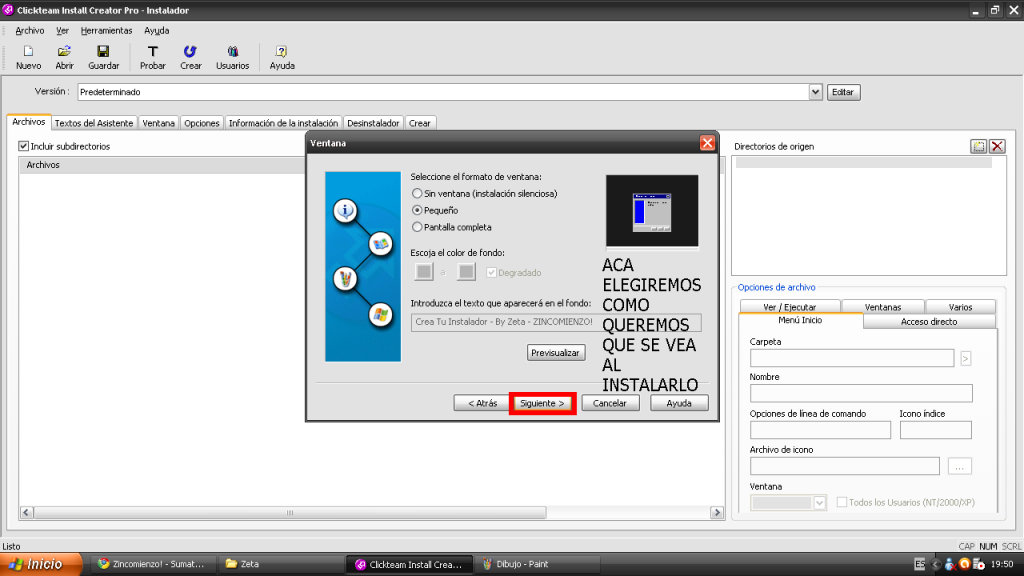Viewport: 1024px width, 576px height.
Task: Click the arrow button beside Carpeta field
Action: [x=965, y=358]
